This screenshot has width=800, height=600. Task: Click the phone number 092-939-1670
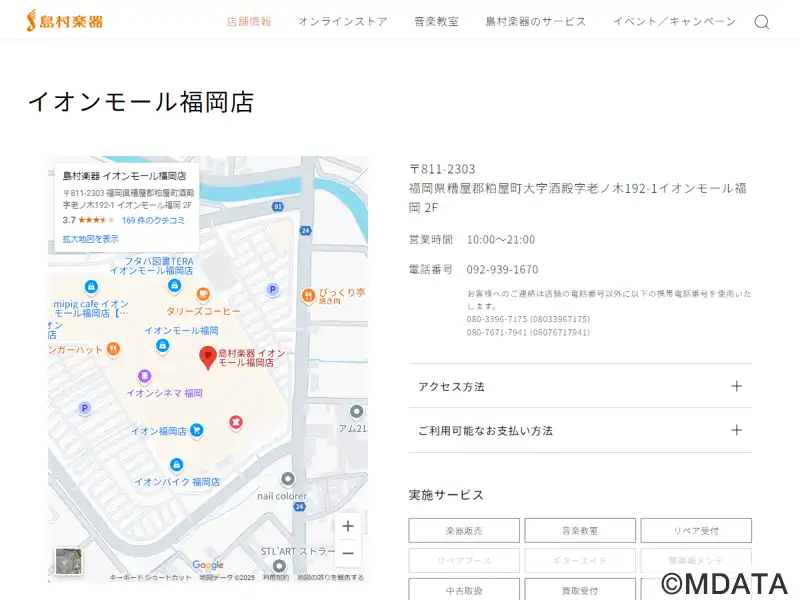pos(502,269)
